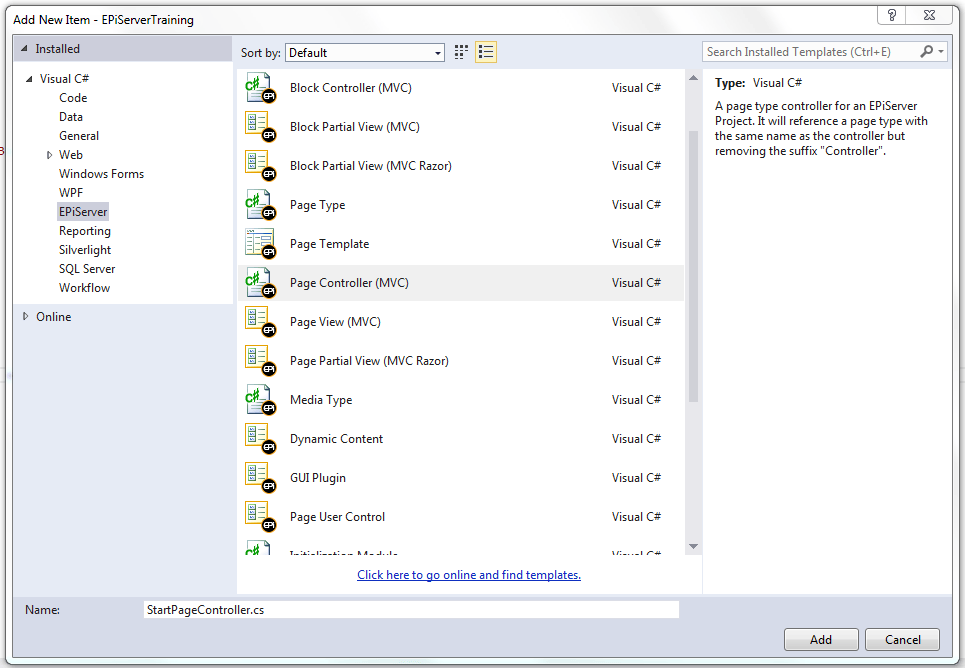Switch to medium icons view
This screenshot has height=668, width=965.
461,52
